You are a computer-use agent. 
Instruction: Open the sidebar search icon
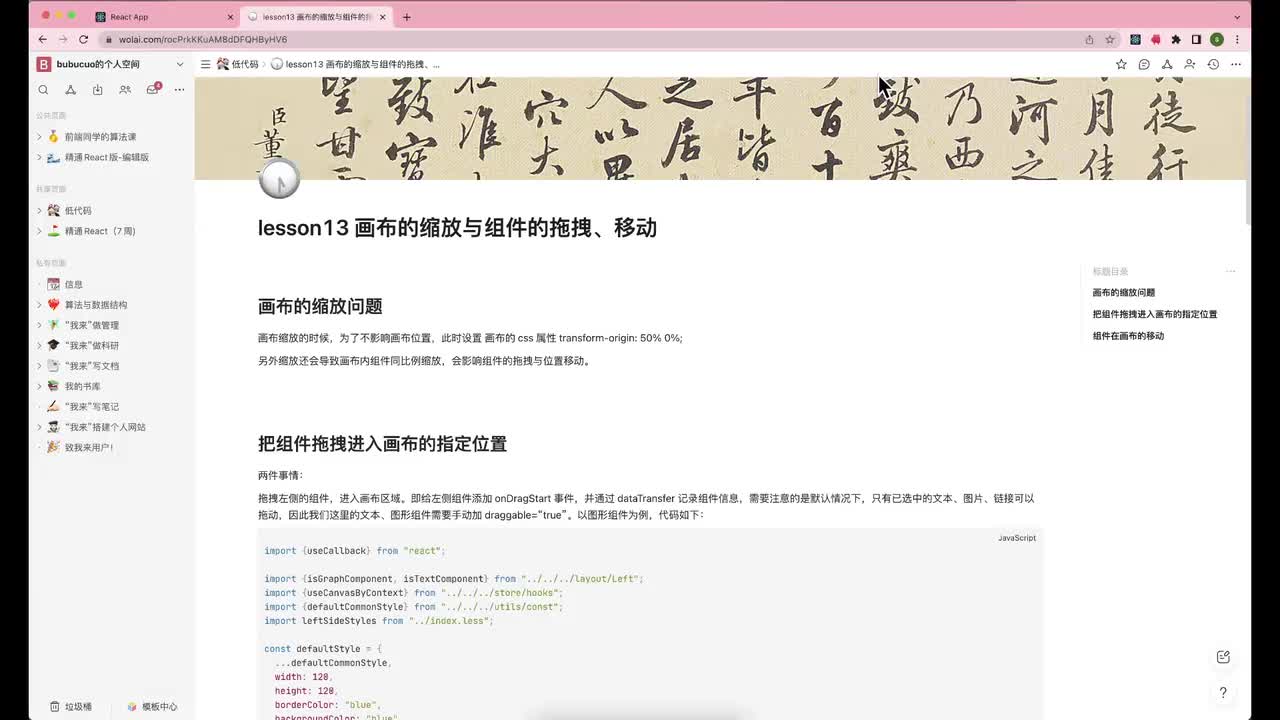click(x=43, y=90)
